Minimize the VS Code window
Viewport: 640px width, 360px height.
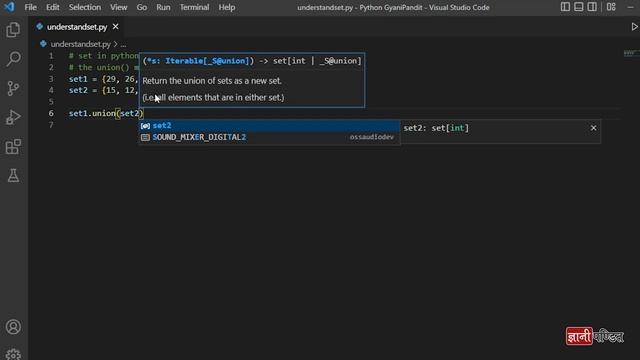pyautogui.click(x=630, y=7)
